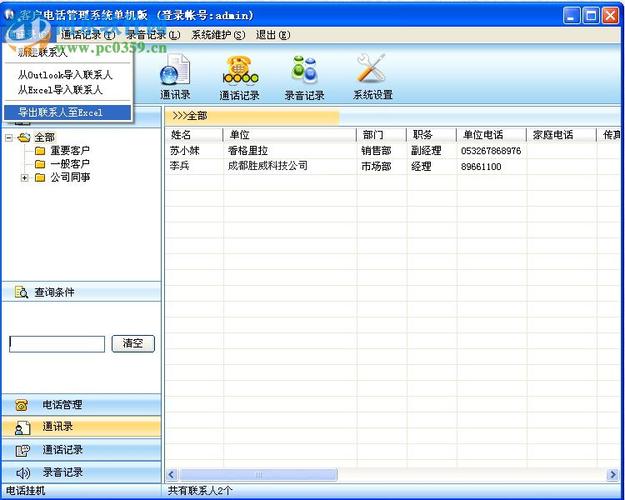Click phone number 89661100

pyautogui.click(x=481, y=167)
